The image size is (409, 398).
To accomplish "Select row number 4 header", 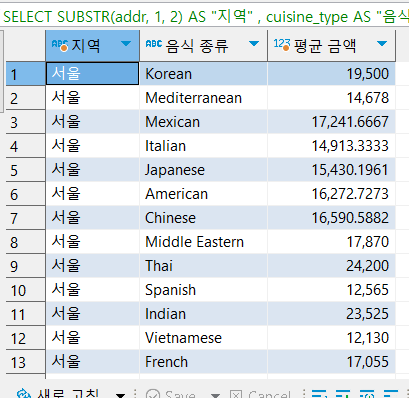I will pos(25,146).
